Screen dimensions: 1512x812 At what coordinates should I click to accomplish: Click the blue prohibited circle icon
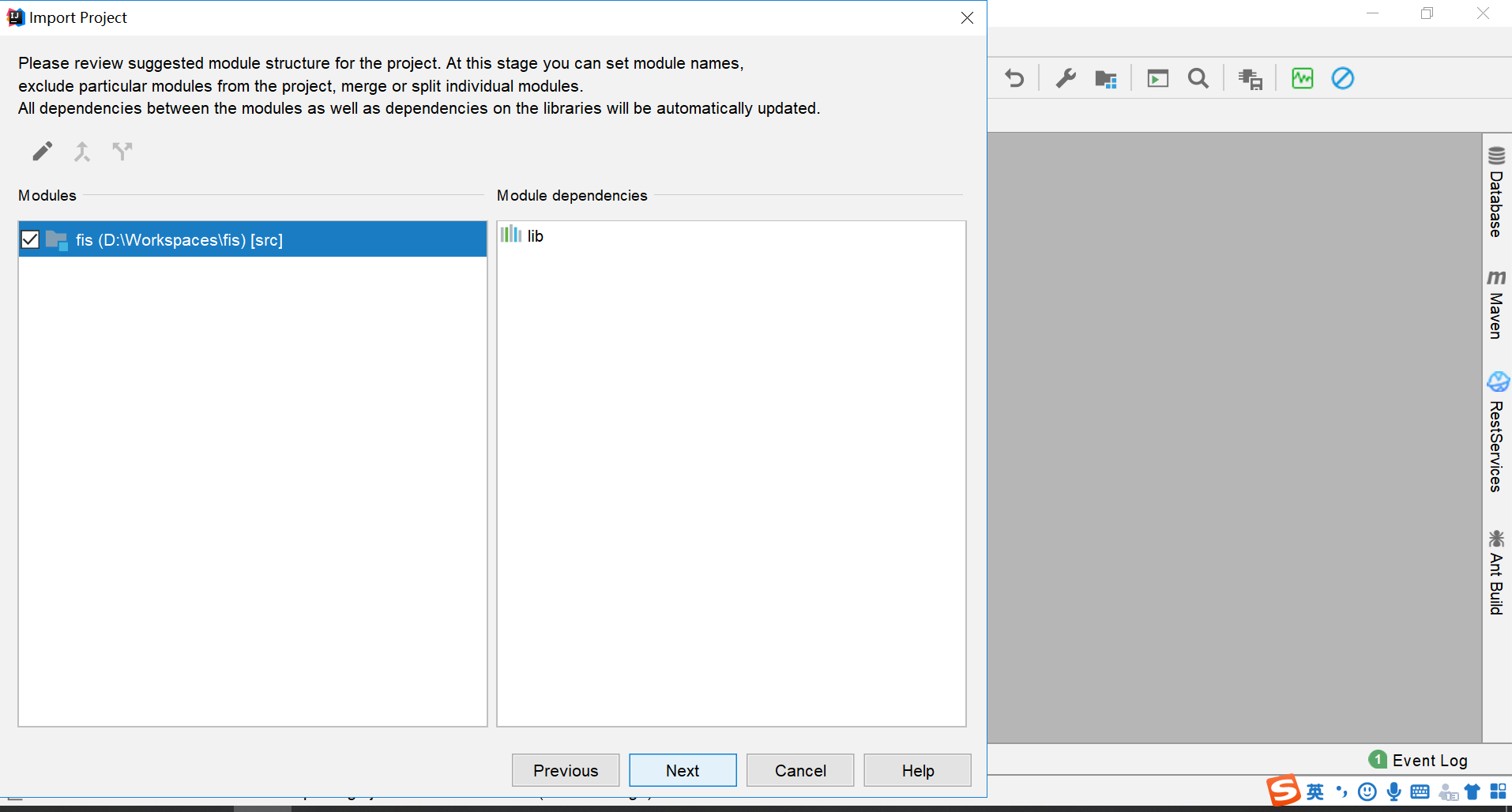pyautogui.click(x=1343, y=78)
